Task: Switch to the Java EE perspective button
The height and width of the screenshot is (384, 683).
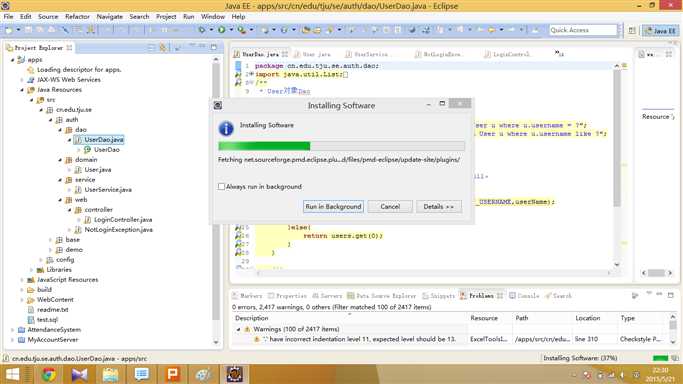Action: coord(660,30)
